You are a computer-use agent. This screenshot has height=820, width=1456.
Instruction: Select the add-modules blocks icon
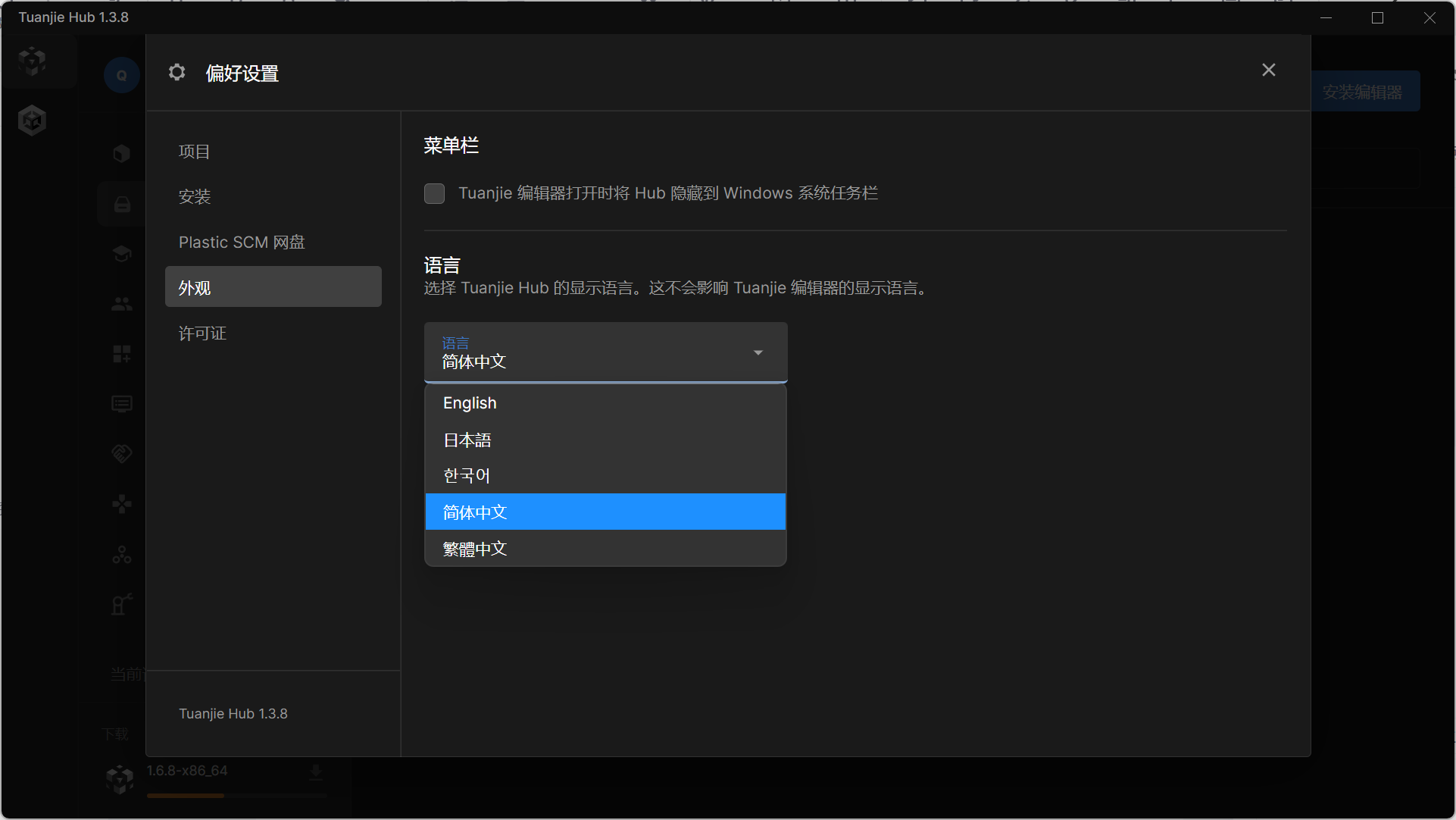pos(121,354)
